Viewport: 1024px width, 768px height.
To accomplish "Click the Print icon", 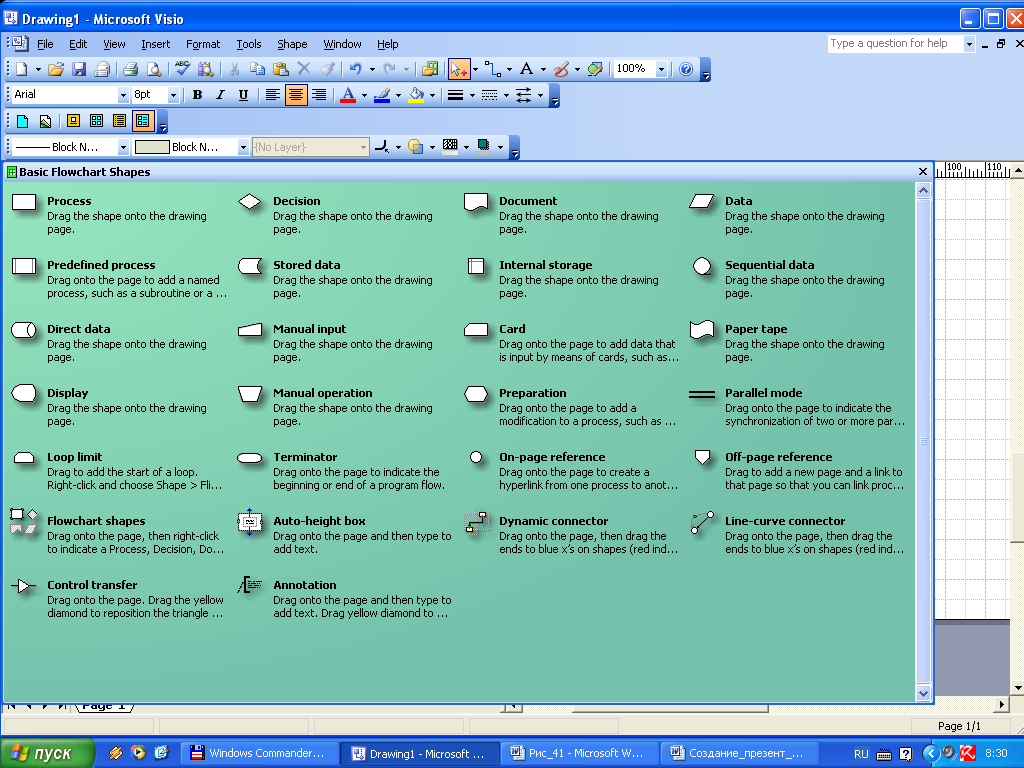I will (x=130, y=69).
